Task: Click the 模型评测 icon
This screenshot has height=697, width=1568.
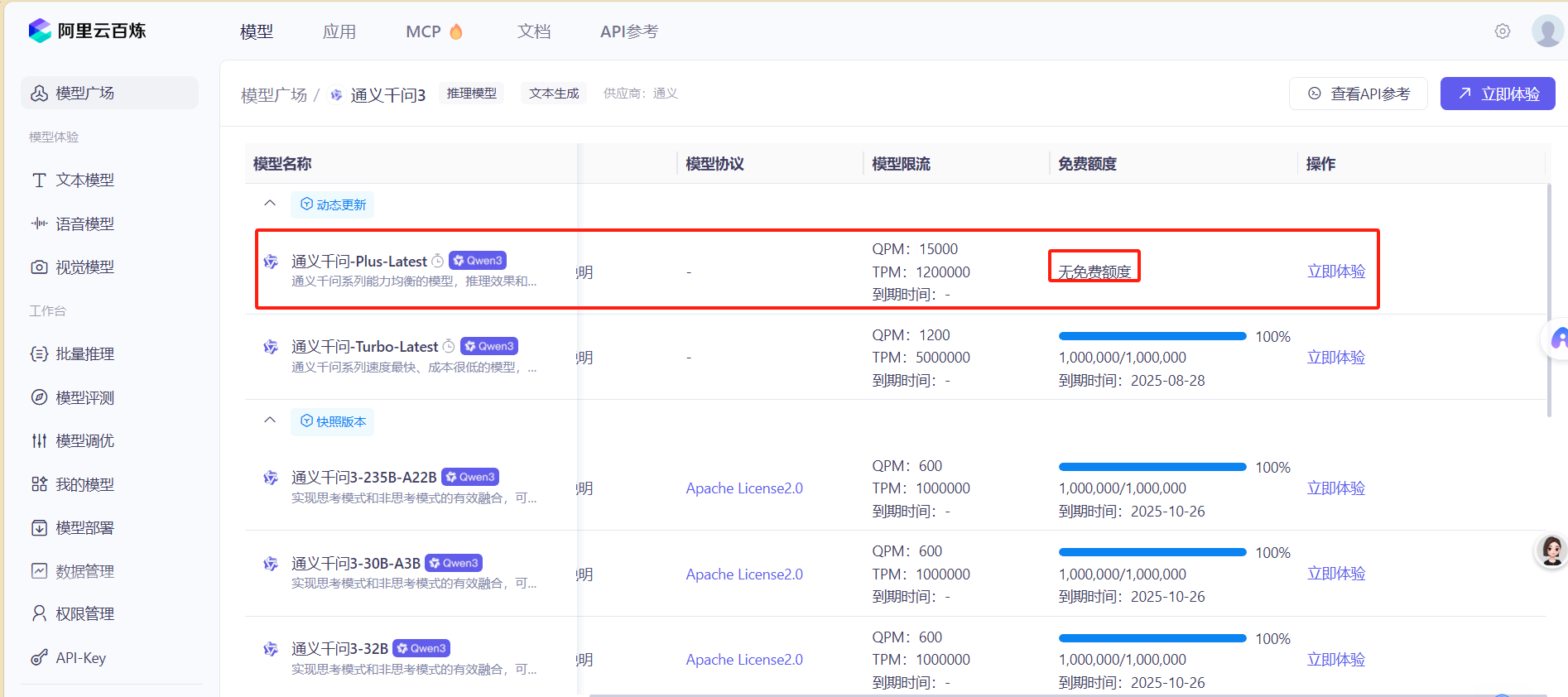Action: (39, 397)
